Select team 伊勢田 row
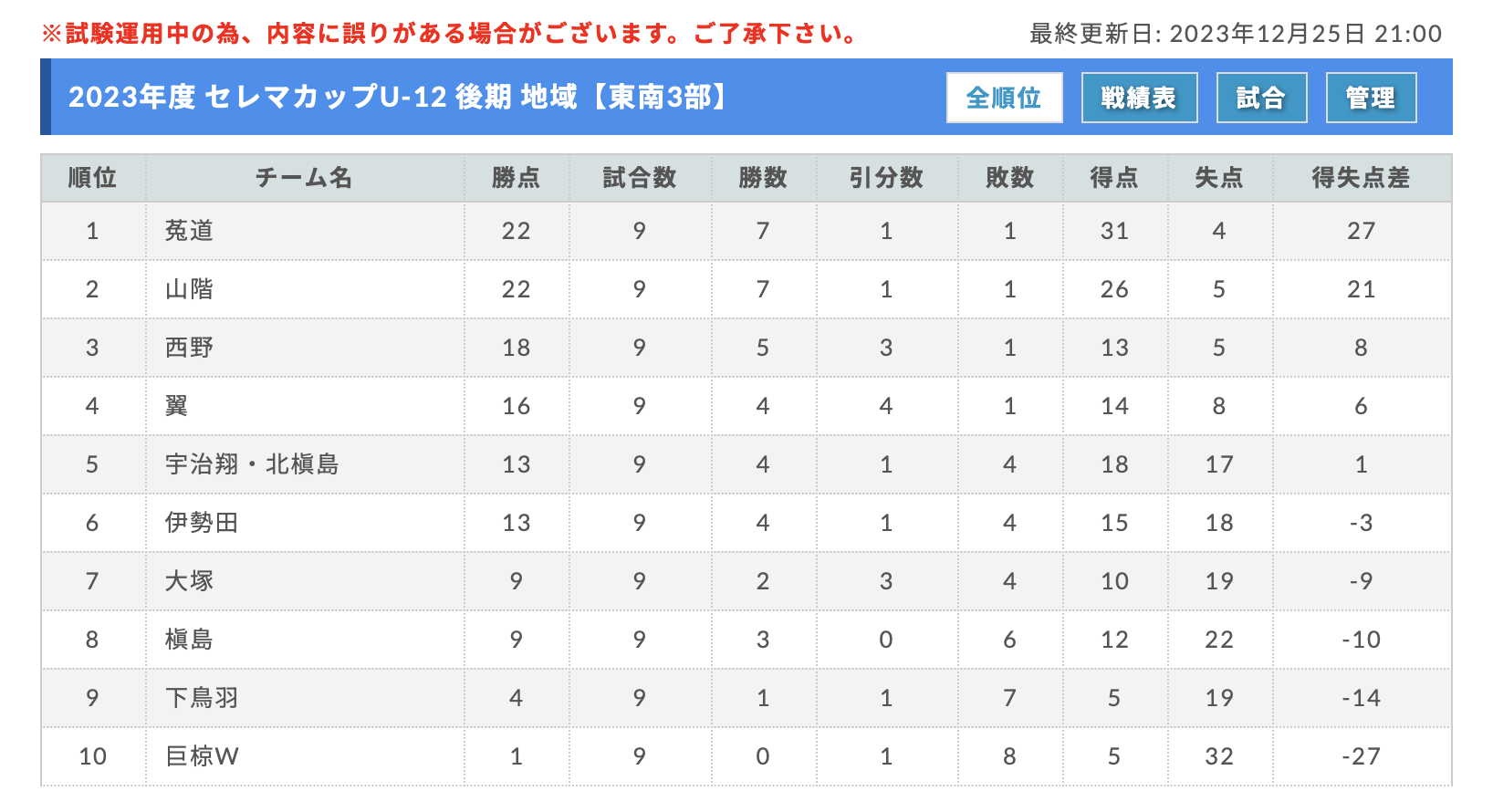This screenshot has height=812, width=1493. pyautogui.click(x=746, y=523)
